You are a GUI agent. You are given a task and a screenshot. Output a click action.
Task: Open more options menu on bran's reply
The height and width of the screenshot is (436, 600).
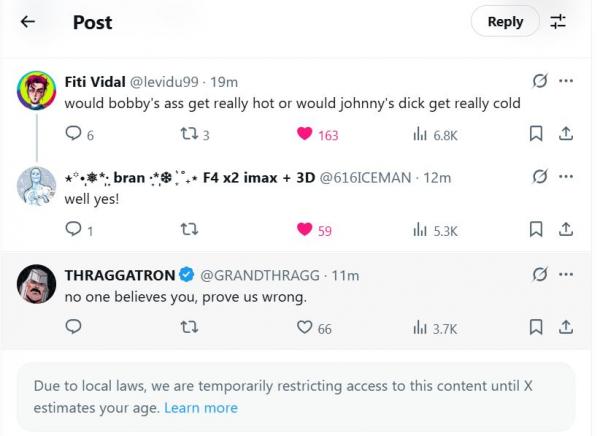click(566, 176)
